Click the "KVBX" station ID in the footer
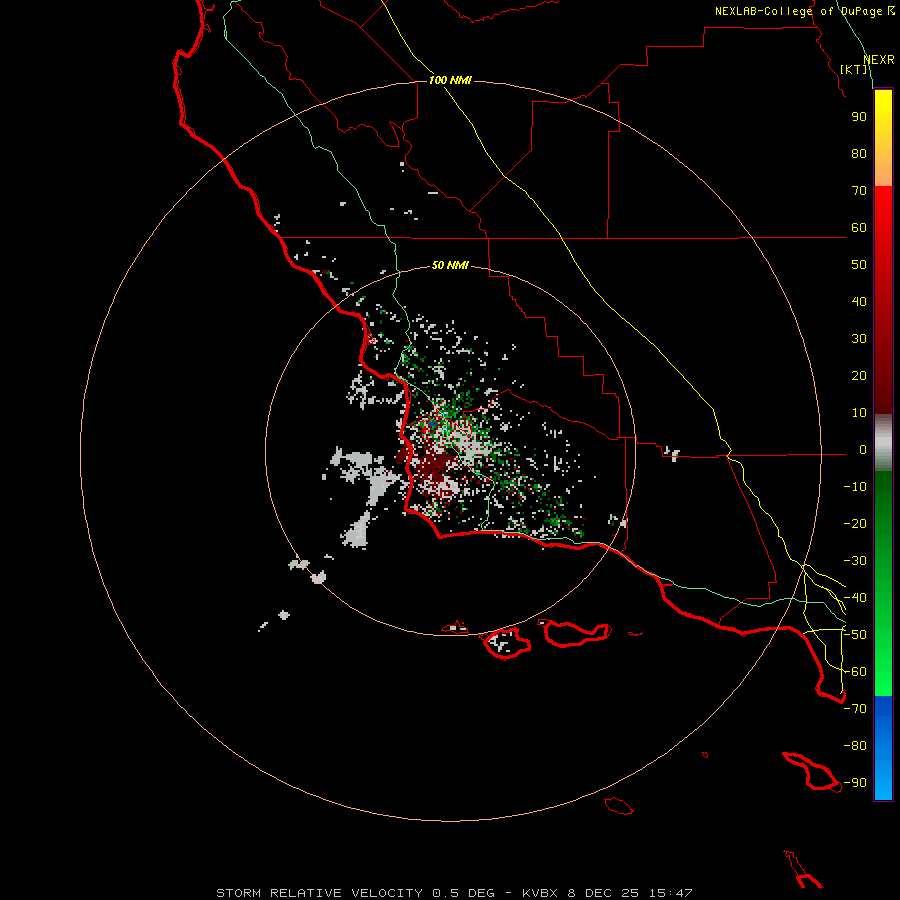The width and height of the screenshot is (900, 900). [x=541, y=893]
